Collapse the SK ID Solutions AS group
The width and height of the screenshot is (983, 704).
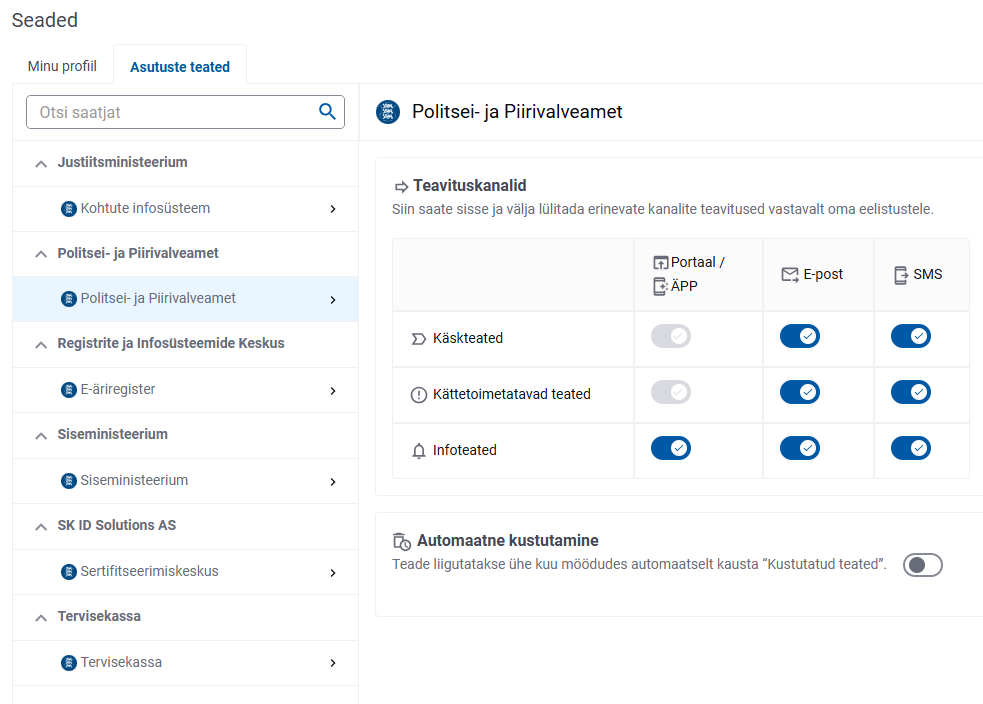41,527
